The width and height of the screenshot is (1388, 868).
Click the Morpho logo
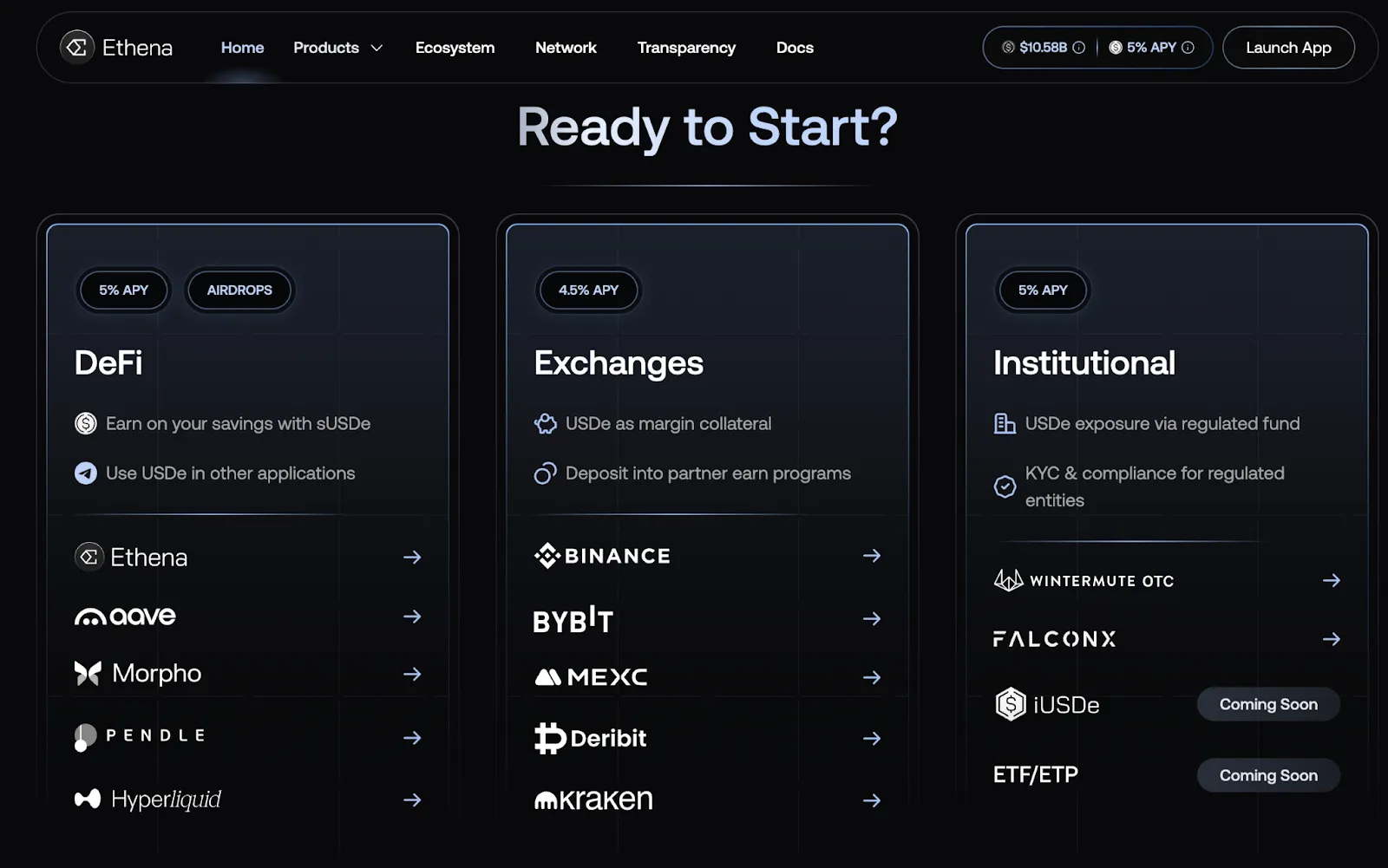[x=138, y=673]
